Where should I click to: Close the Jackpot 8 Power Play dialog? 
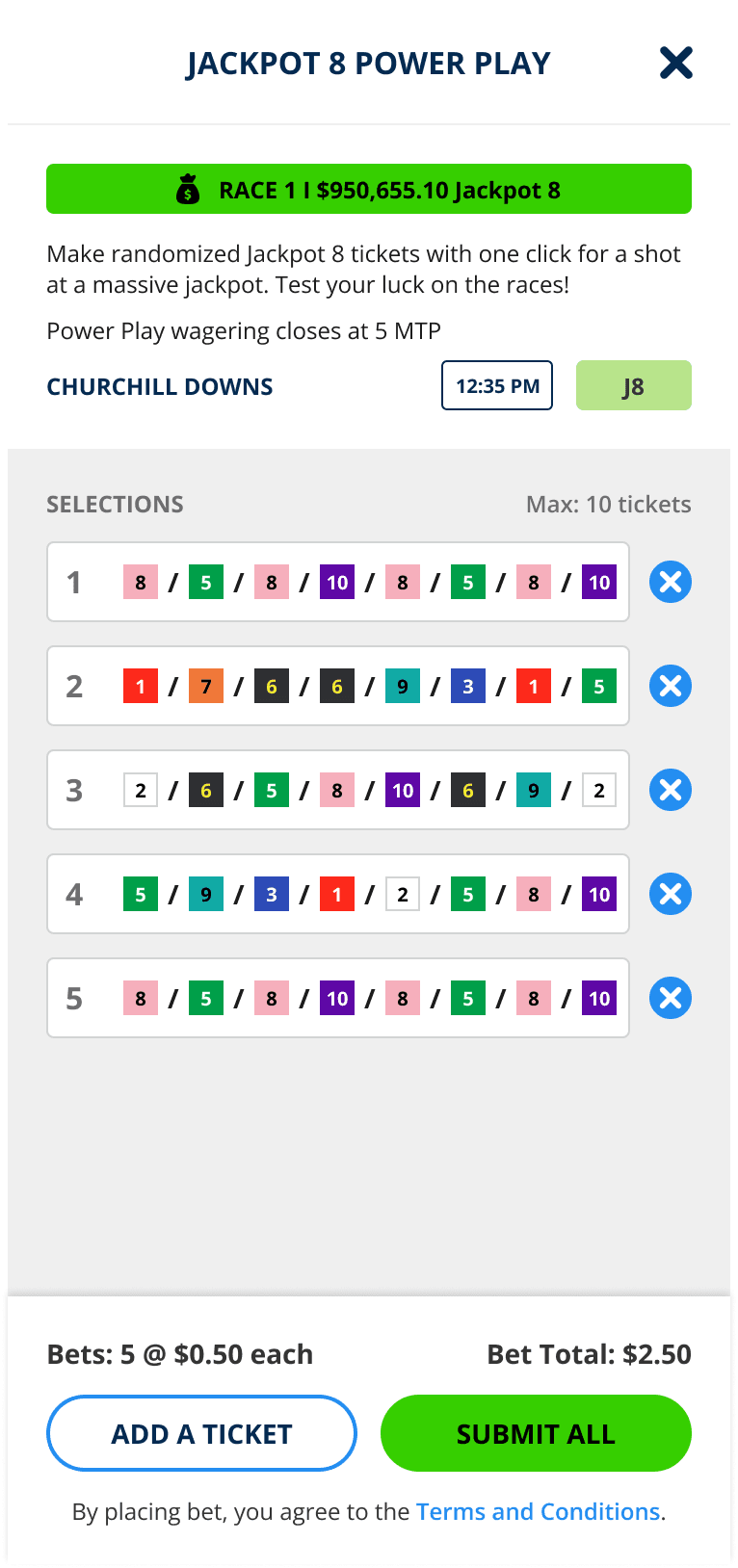[675, 63]
